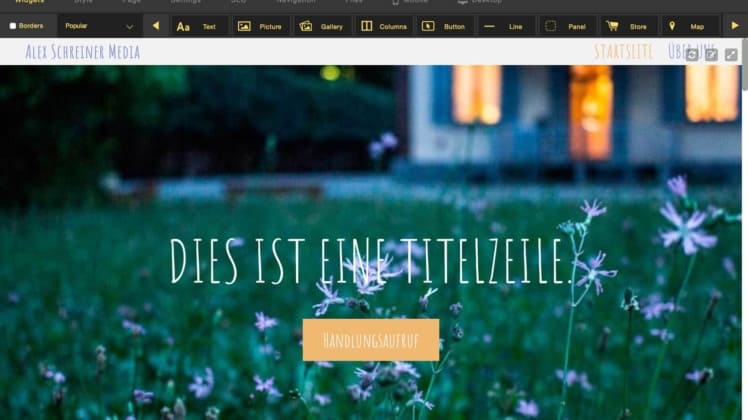Viewport: 748px width, 420px height.
Task: Select the Button widget
Action: coord(445,27)
